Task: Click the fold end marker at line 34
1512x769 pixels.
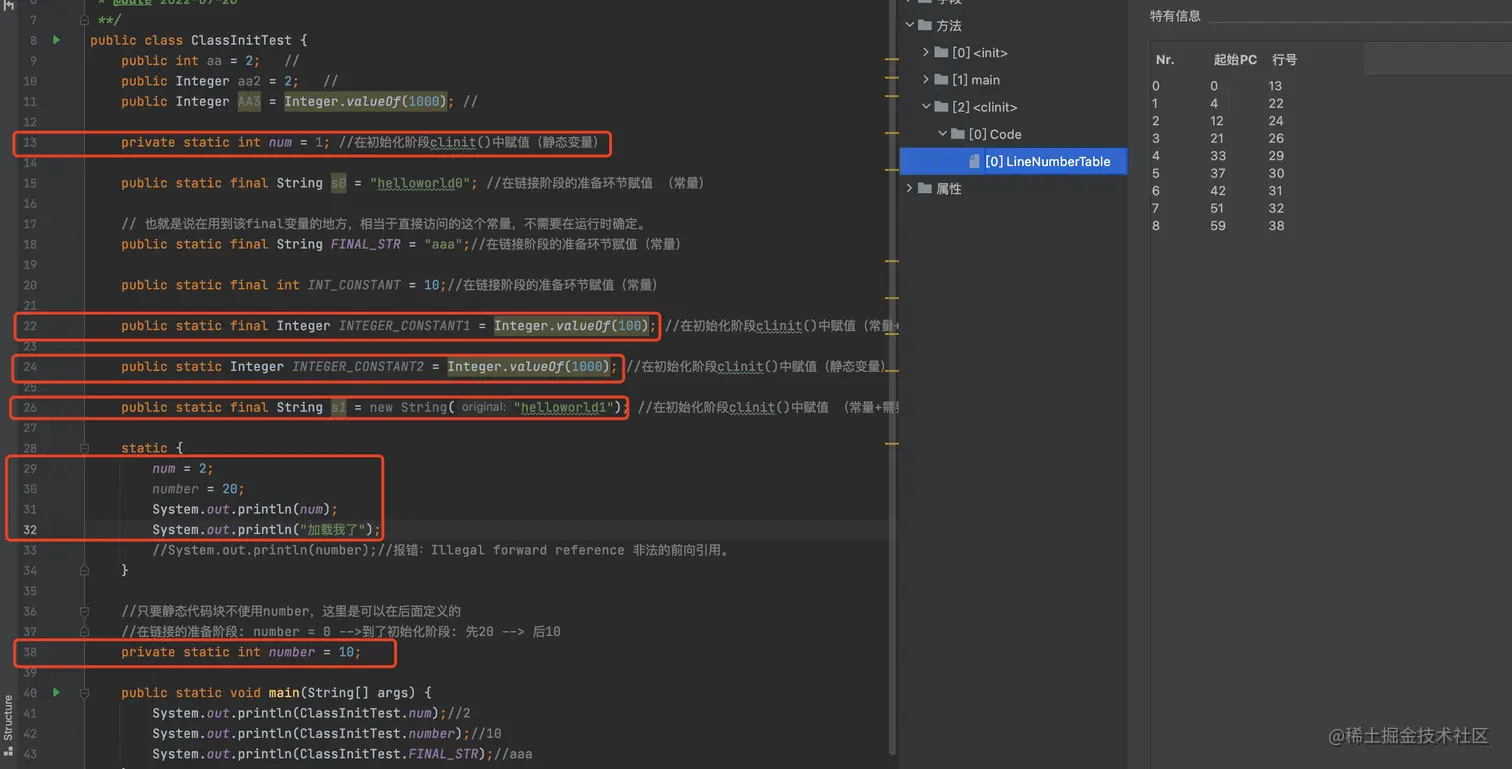Action: click(85, 570)
